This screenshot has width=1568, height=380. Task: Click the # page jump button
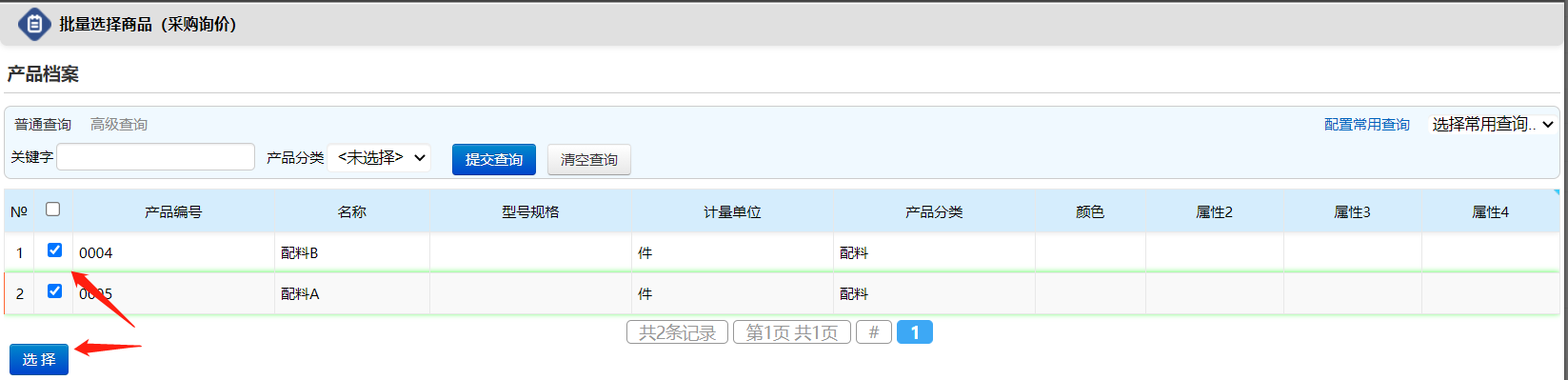coord(874,332)
